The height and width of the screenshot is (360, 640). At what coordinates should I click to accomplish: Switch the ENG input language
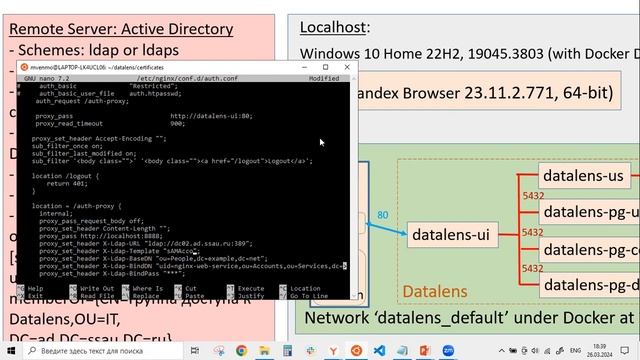[576, 351]
